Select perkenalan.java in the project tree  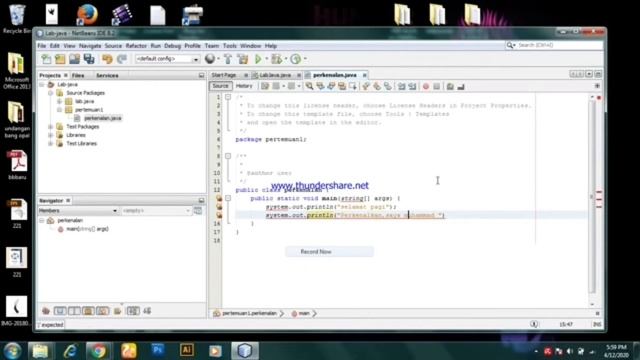coord(102,118)
